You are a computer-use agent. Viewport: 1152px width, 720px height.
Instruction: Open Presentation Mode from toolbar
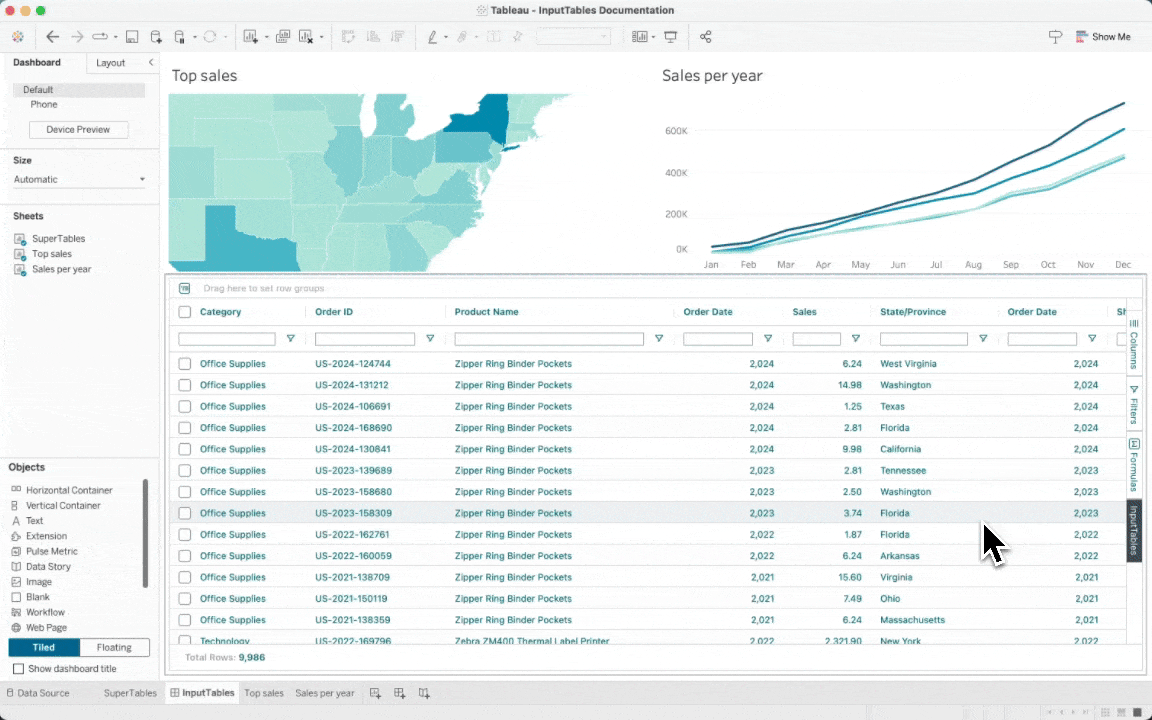click(x=670, y=37)
